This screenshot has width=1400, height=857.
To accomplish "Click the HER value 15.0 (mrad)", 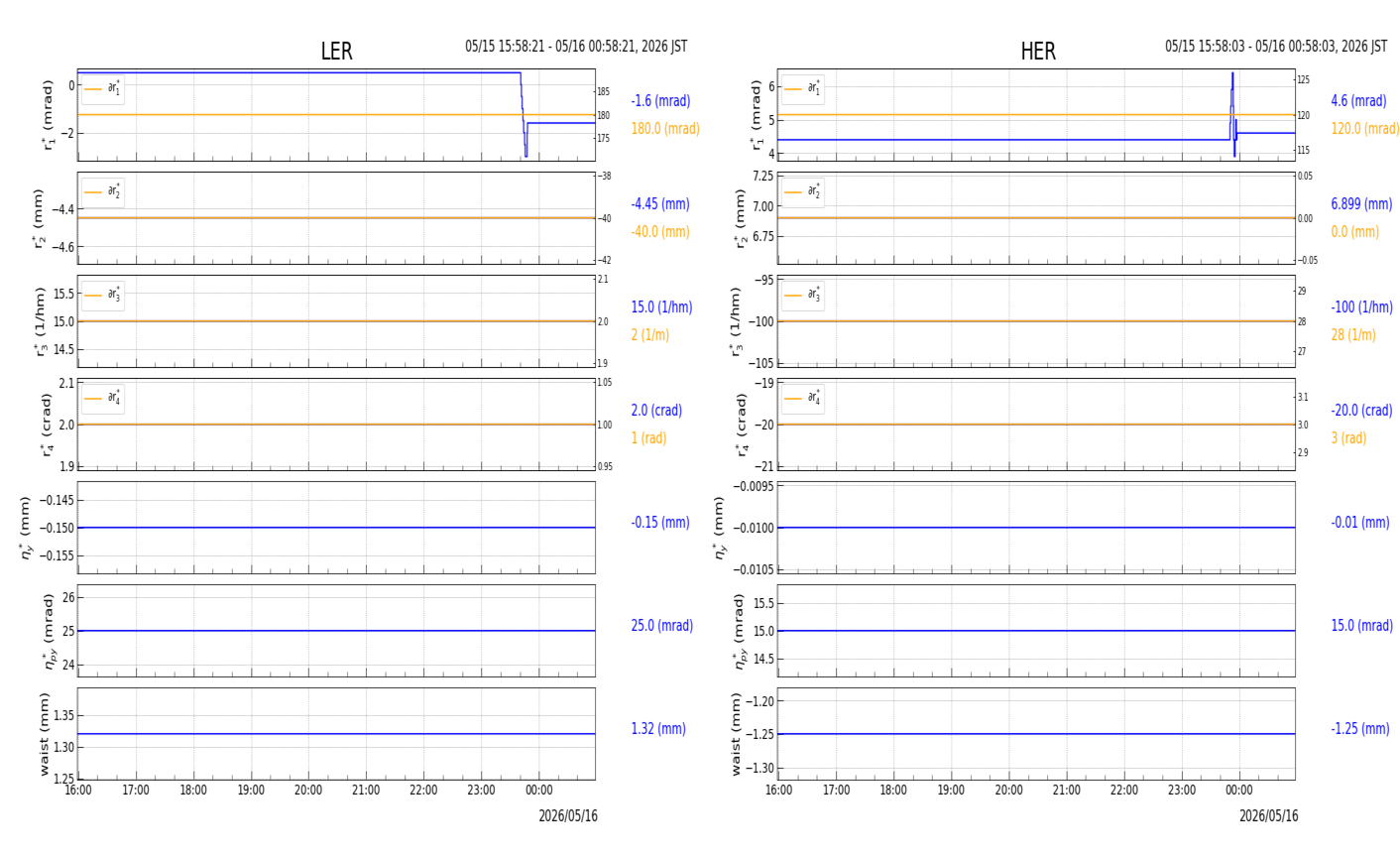I will pyautogui.click(x=1362, y=626).
